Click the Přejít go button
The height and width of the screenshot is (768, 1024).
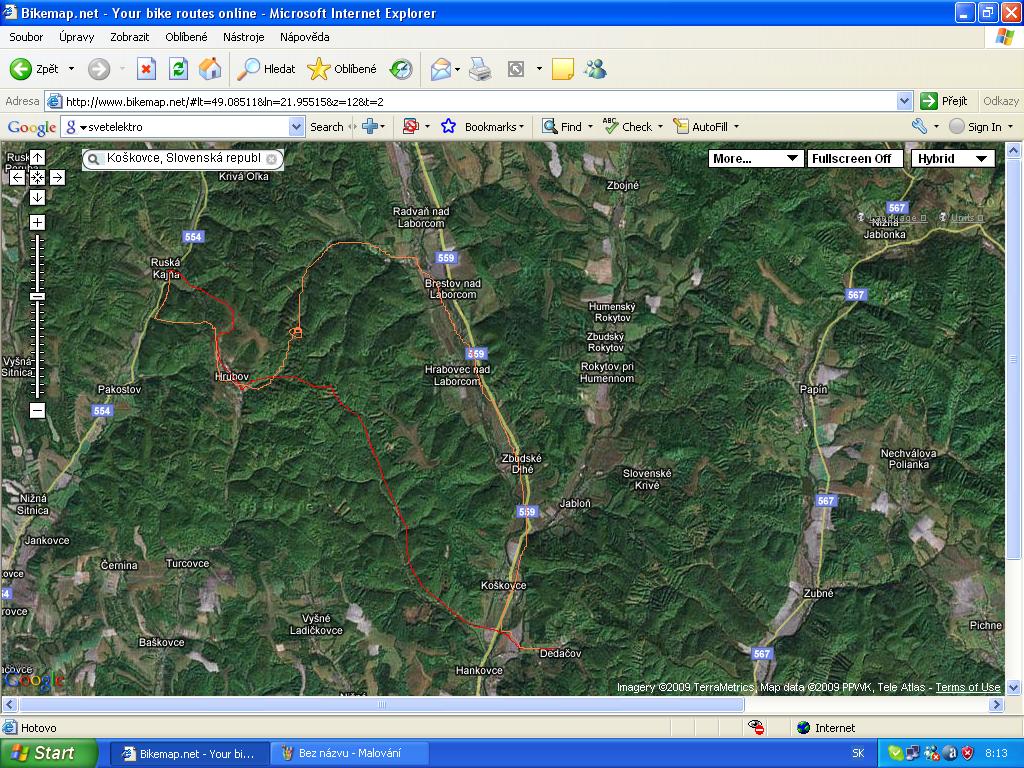pyautogui.click(x=945, y=101)
